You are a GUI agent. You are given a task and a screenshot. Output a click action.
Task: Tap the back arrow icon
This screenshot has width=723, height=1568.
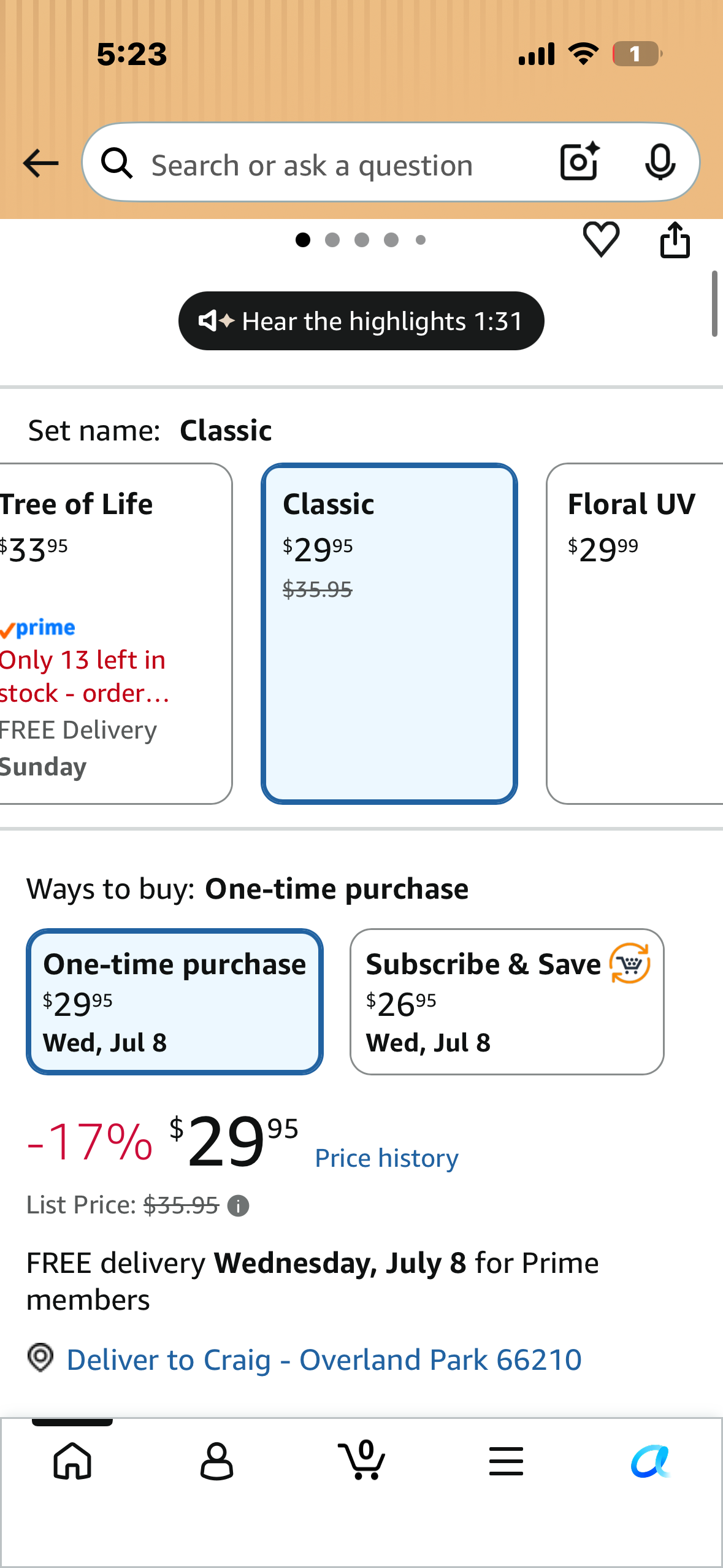(x=40, y=163)
